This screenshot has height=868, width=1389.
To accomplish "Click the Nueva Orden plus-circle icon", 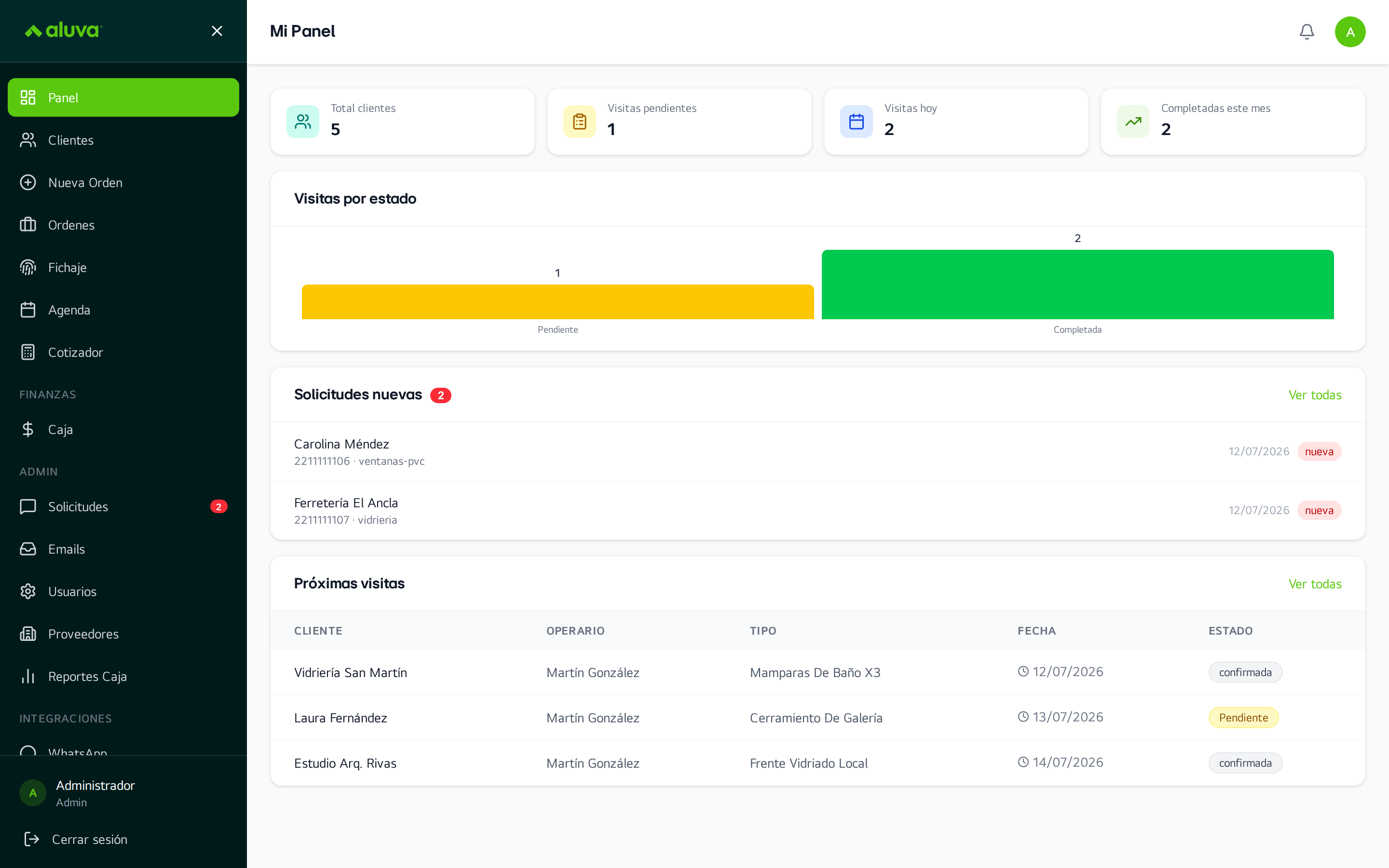I will point(28,183).
